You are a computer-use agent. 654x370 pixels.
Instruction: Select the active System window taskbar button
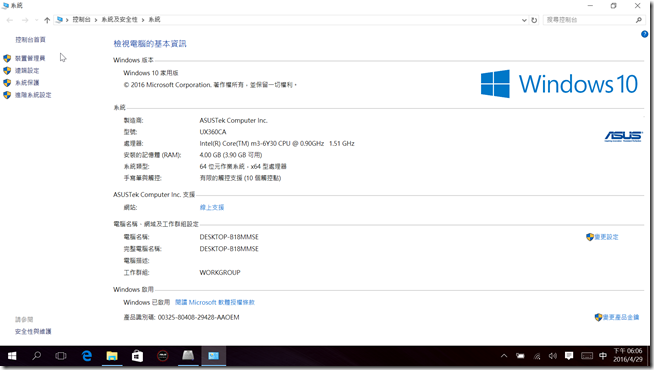(214, 356)
